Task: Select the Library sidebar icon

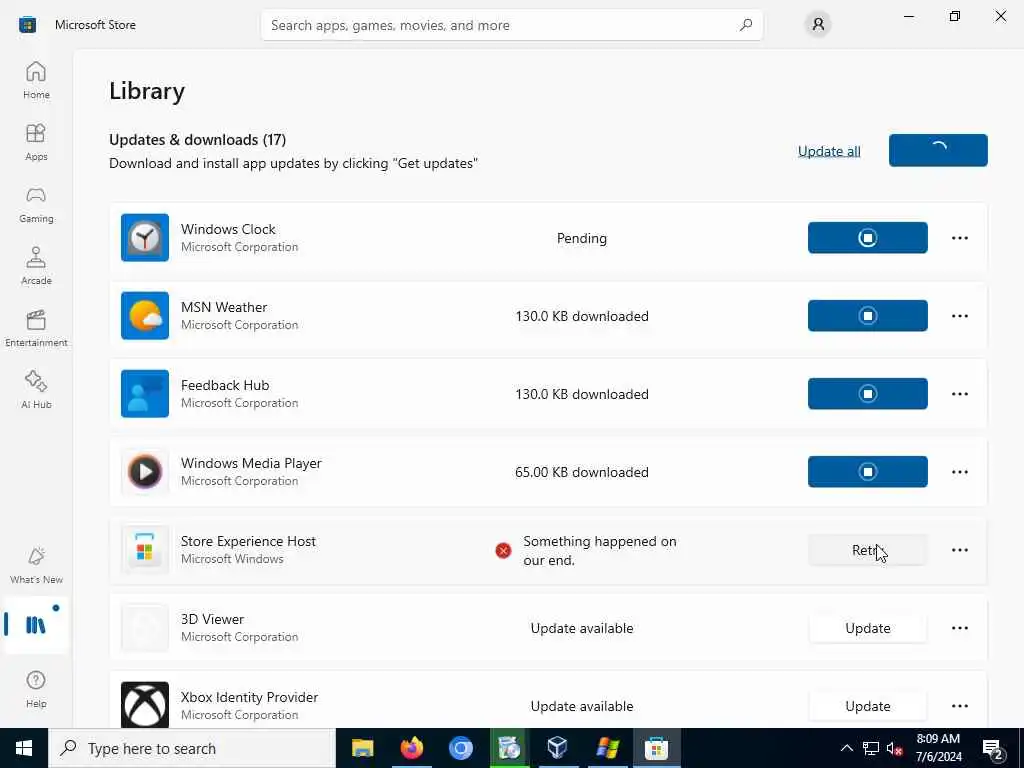Action: pyautogui.click(x=36, y=625)
